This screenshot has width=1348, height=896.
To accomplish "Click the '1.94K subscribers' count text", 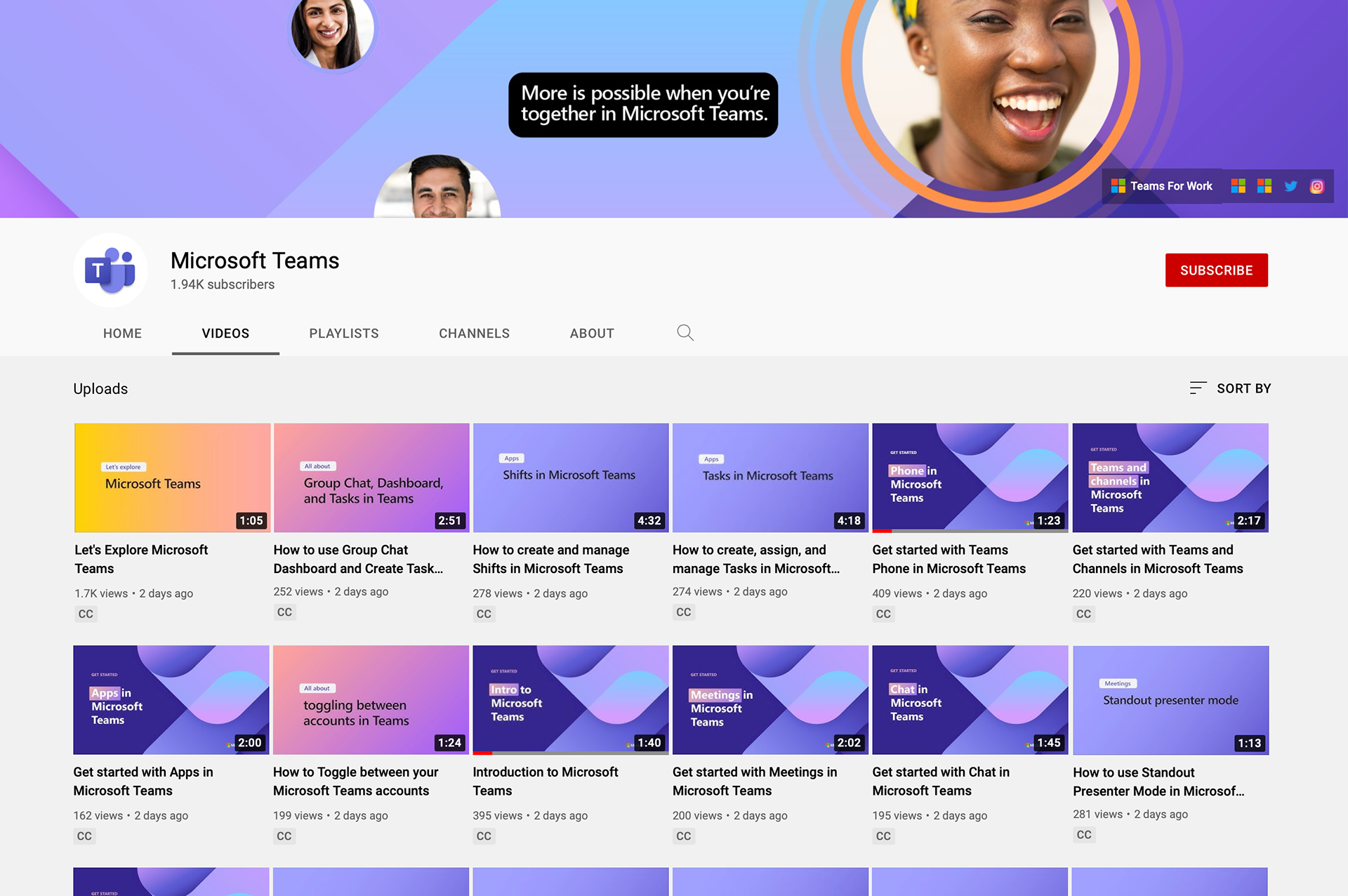I will [x=223, y=284].
